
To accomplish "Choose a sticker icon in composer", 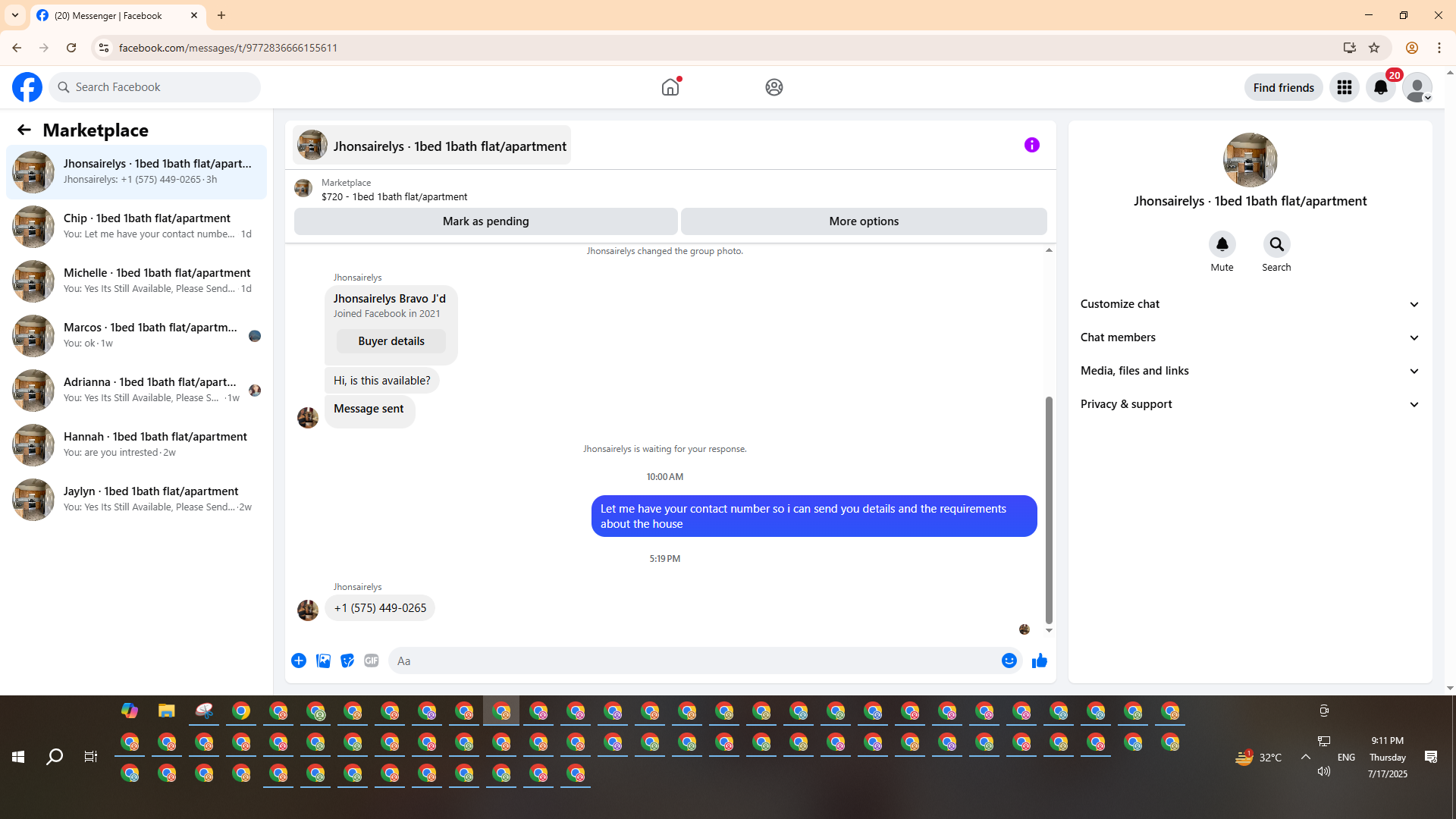I will pos(347,661).
